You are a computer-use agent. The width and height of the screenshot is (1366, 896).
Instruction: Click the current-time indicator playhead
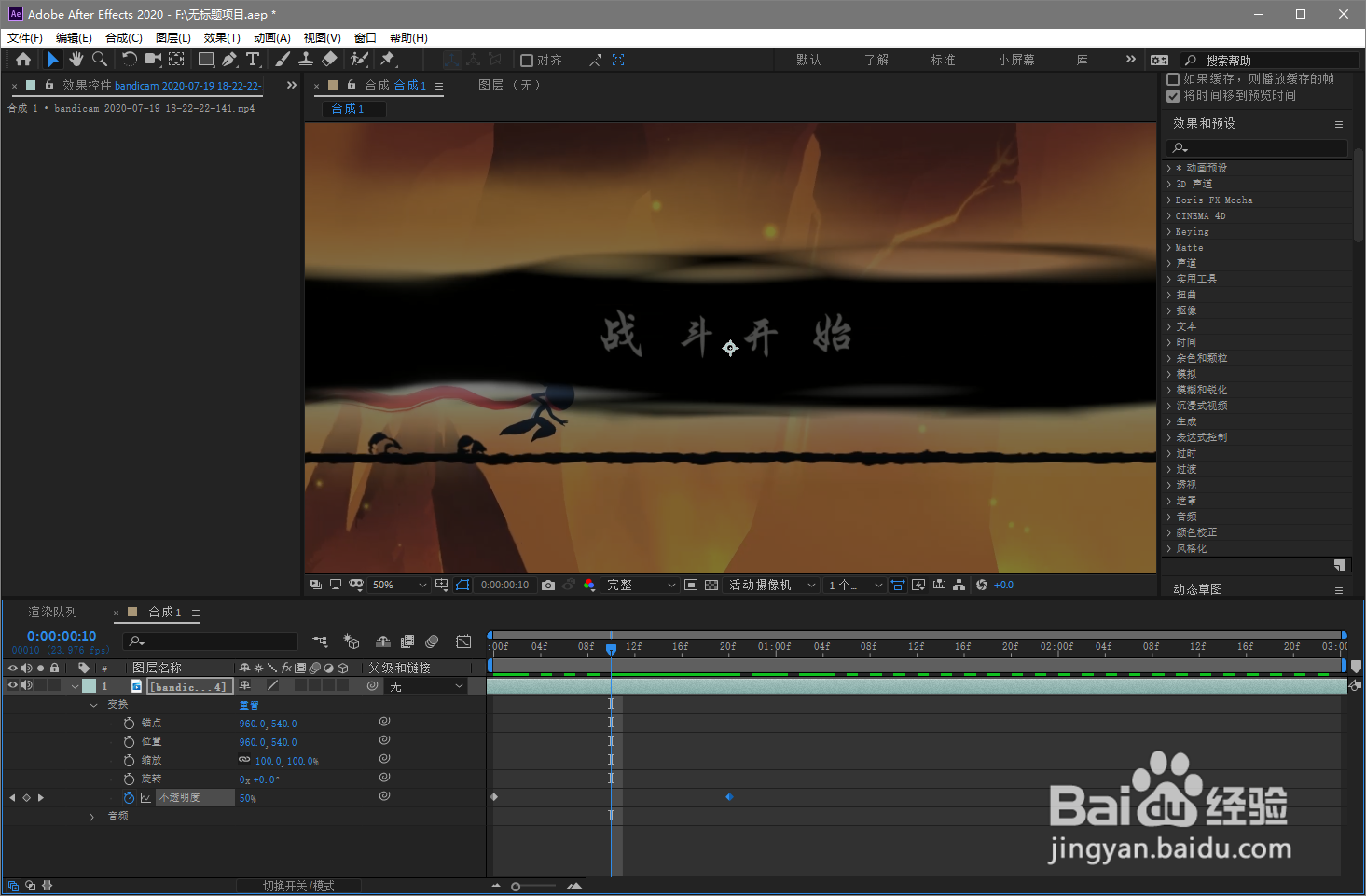click(611, 649)
